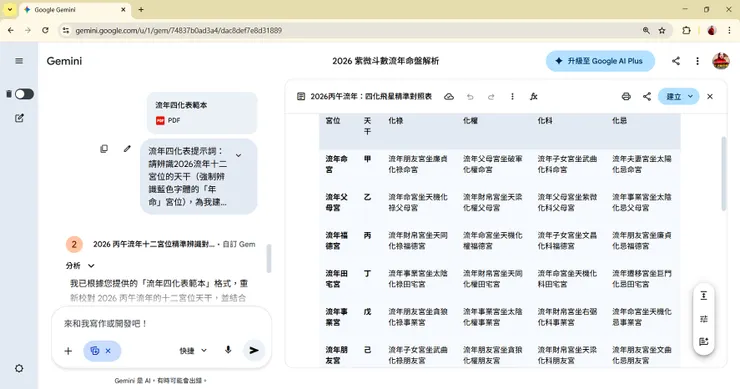
Task: Redo the canvas edit
Action: [491, 97]
